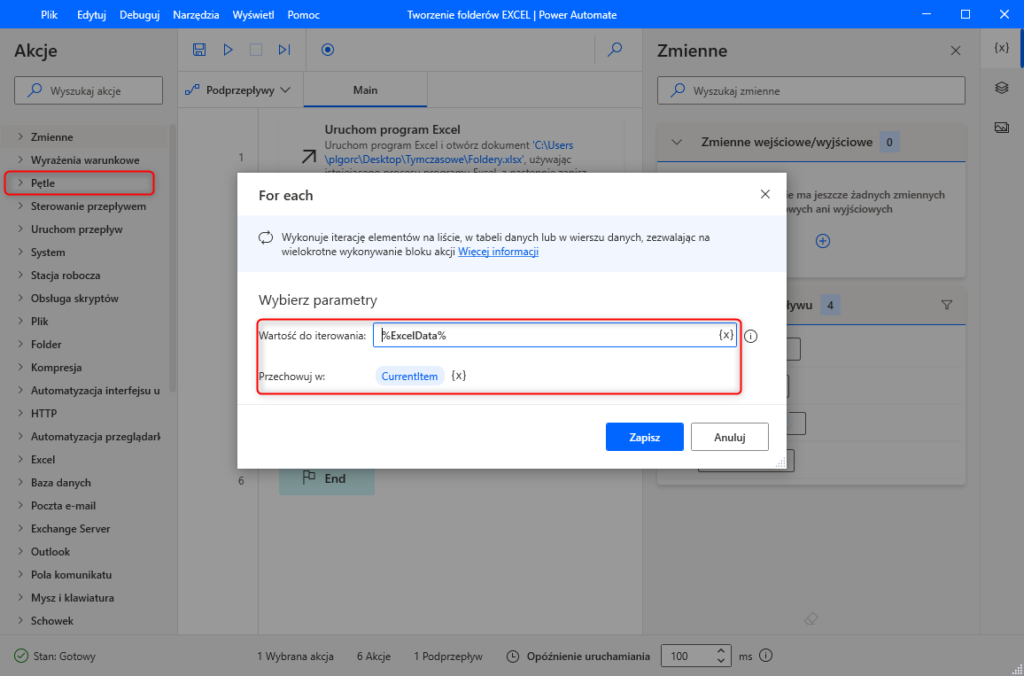Insert variable using {x} in value field
1024x676 pixels.
click(726, 335)
